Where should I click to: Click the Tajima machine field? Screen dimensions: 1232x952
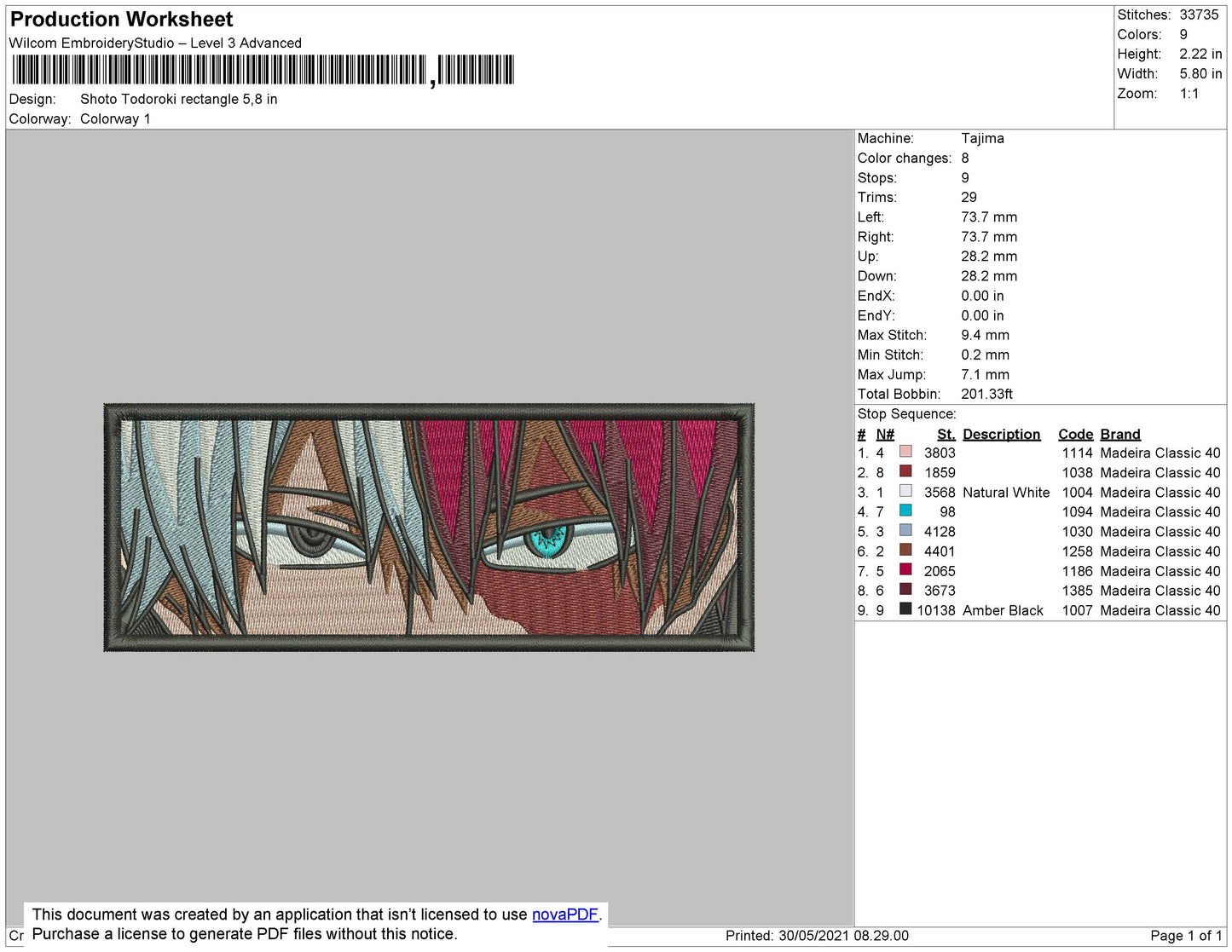pos(982,138)
